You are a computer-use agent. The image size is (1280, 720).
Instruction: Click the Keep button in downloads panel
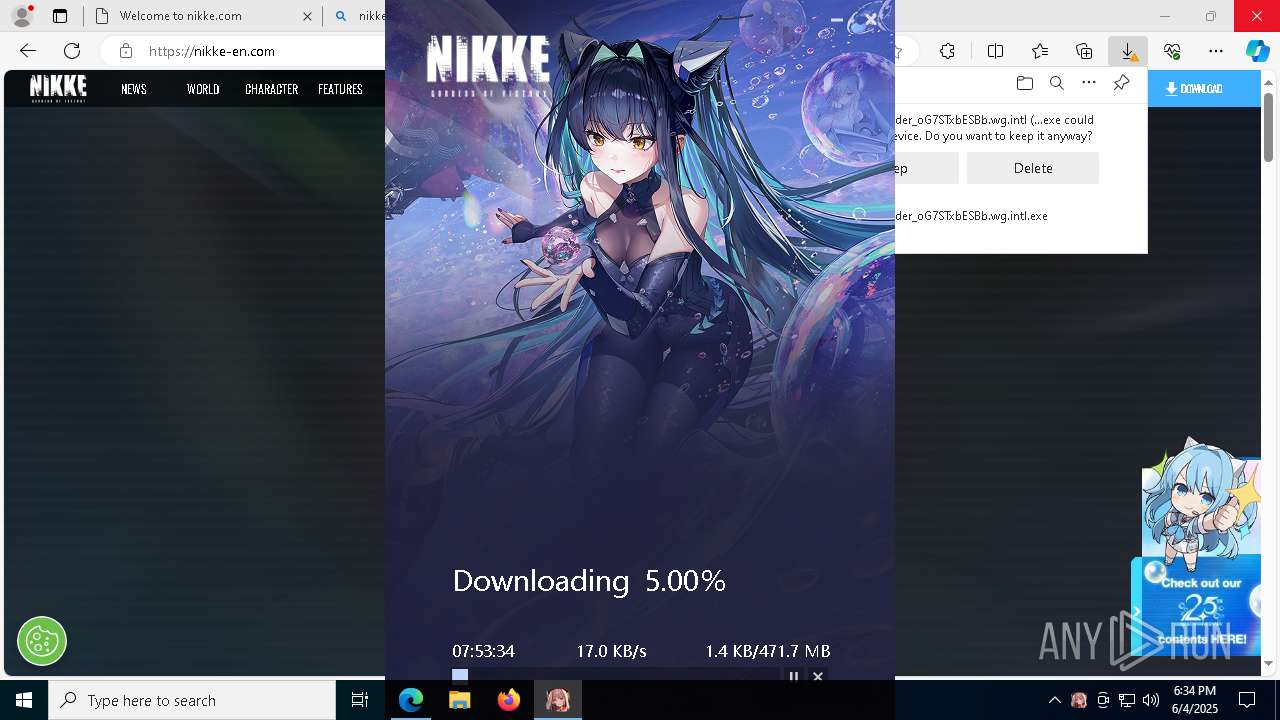click(x=927, y=168)
